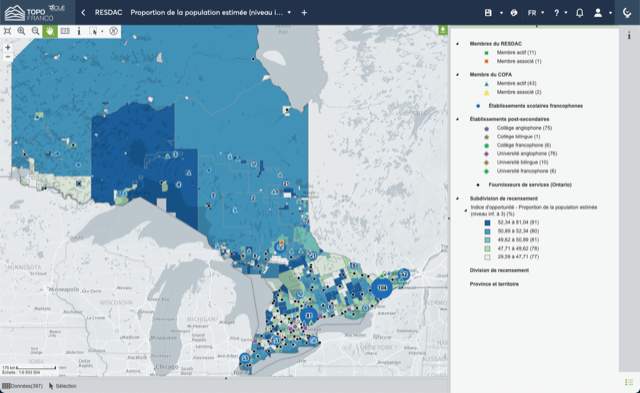Open the user account dropdown arrow
This screenshot has height=393, width=640.
(610, 13)
